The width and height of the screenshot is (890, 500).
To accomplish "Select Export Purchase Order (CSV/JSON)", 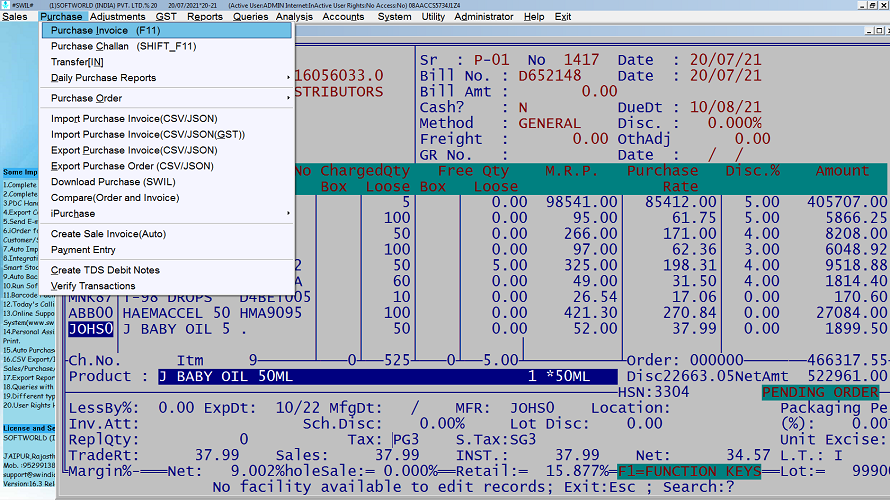I will pos(132,166).
